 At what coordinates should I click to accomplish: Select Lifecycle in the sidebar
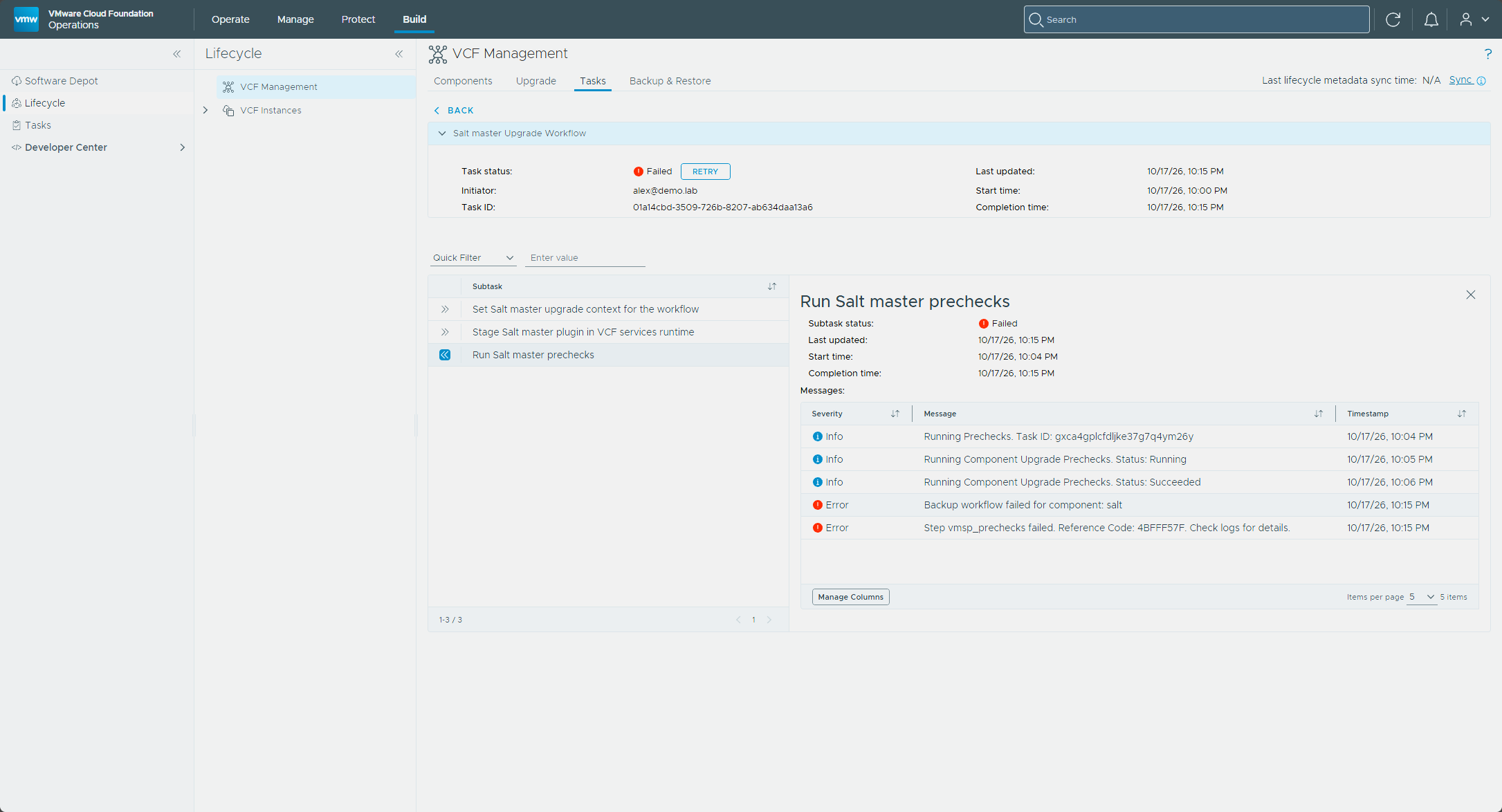(45, 103)
